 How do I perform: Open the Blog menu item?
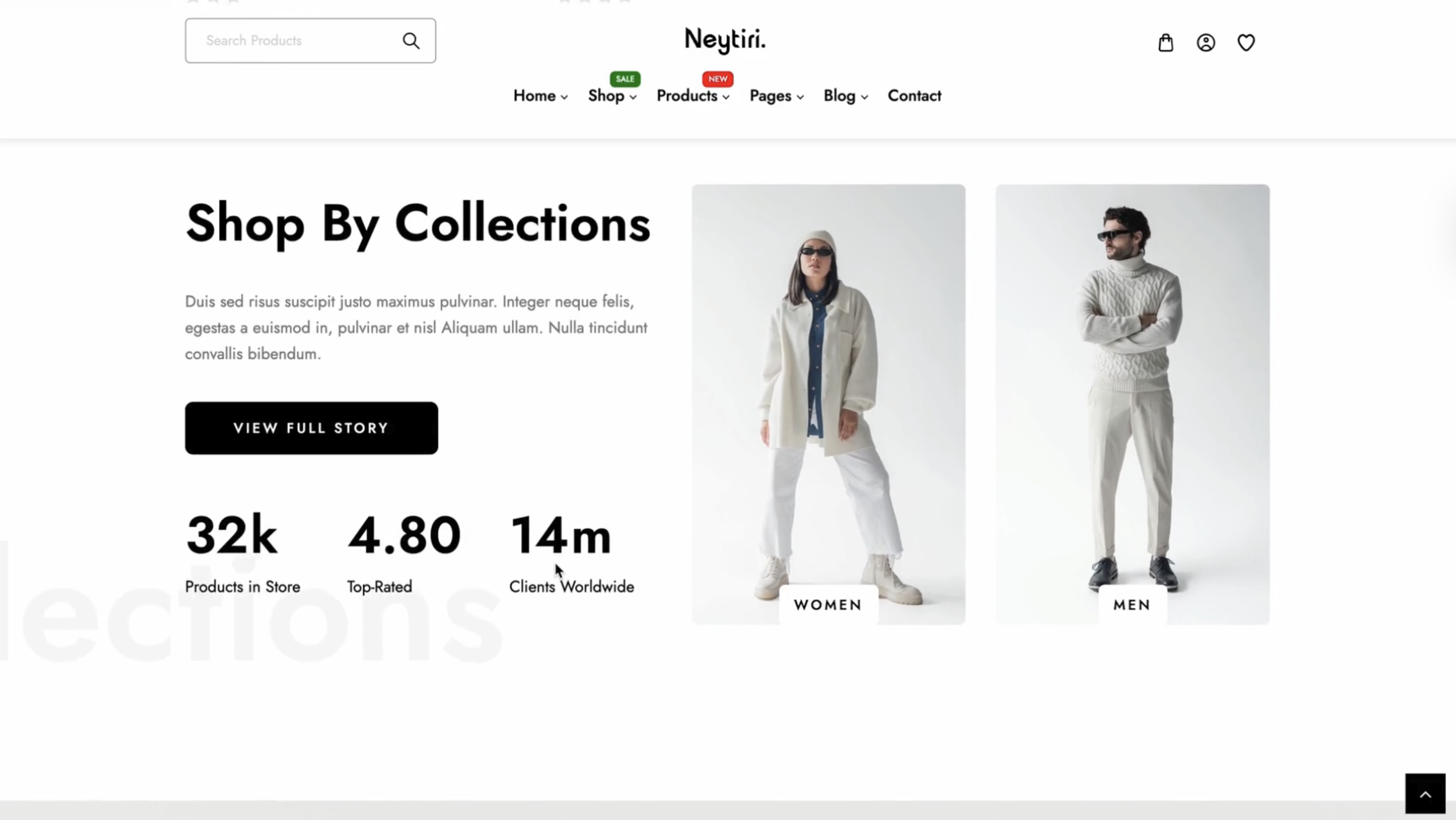839,96
